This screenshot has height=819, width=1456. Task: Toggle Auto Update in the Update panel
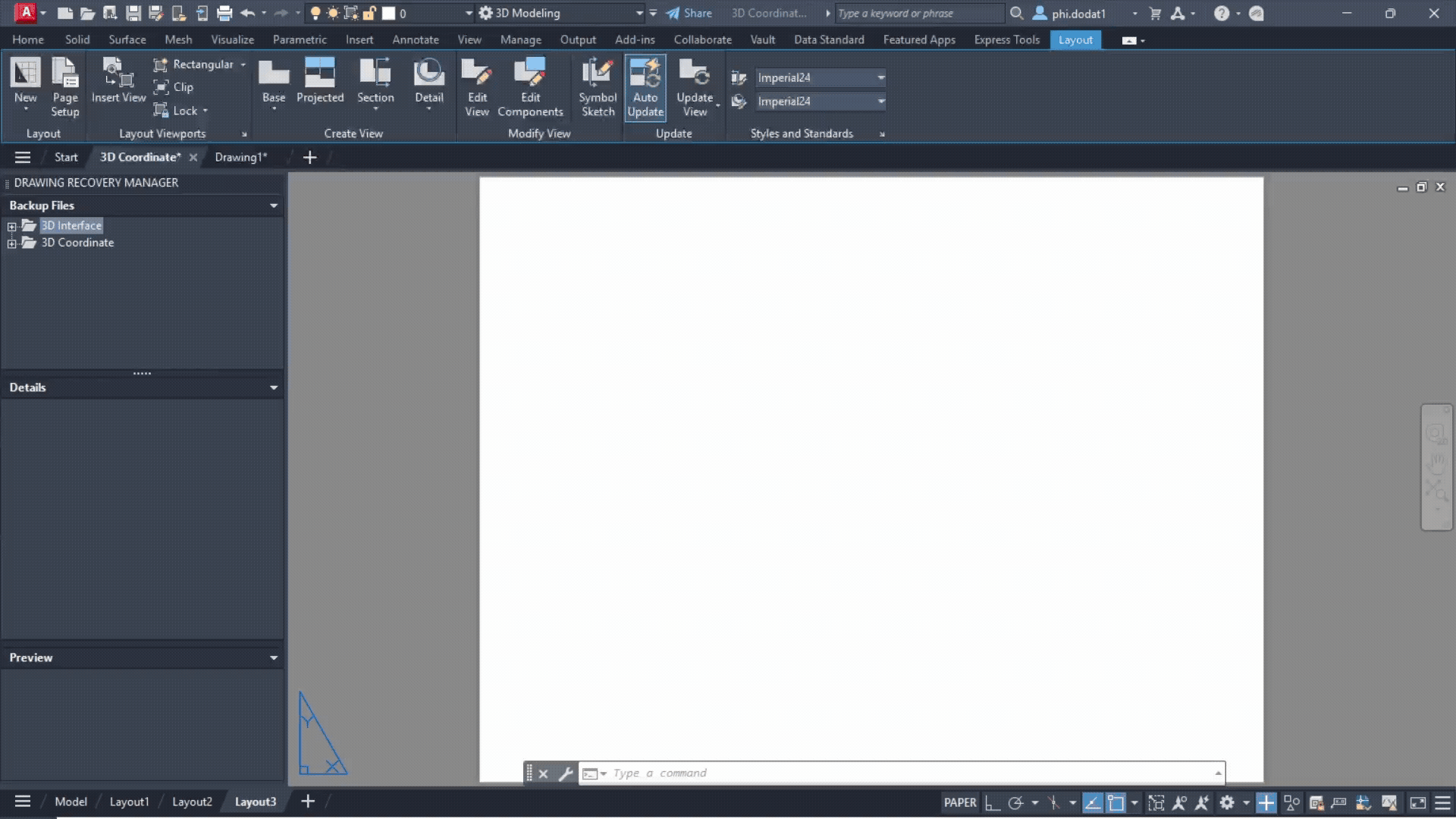pos(645,87)
